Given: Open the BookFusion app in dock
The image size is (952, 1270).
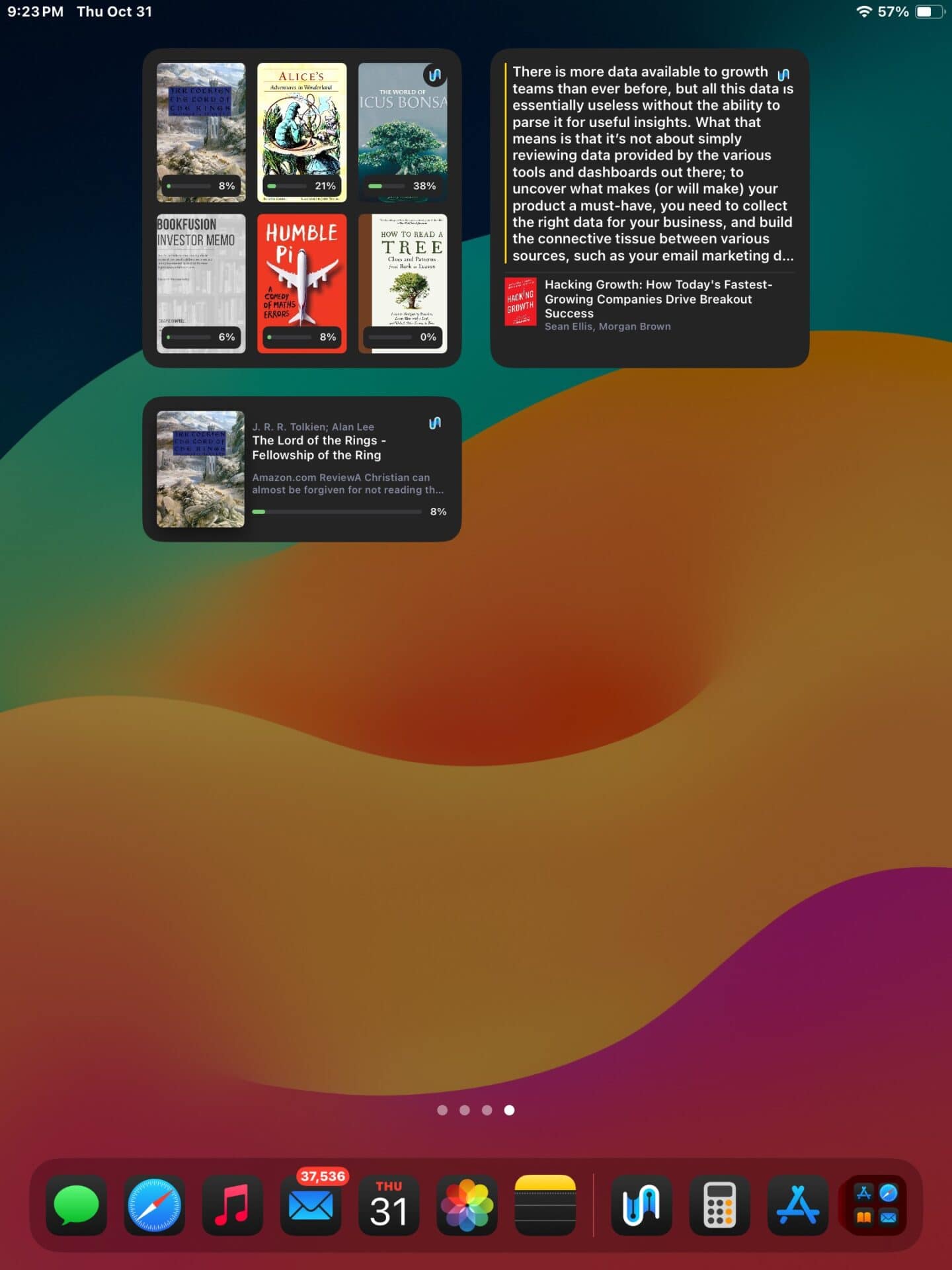Looking at the screenshot, I should [641, 1205].
